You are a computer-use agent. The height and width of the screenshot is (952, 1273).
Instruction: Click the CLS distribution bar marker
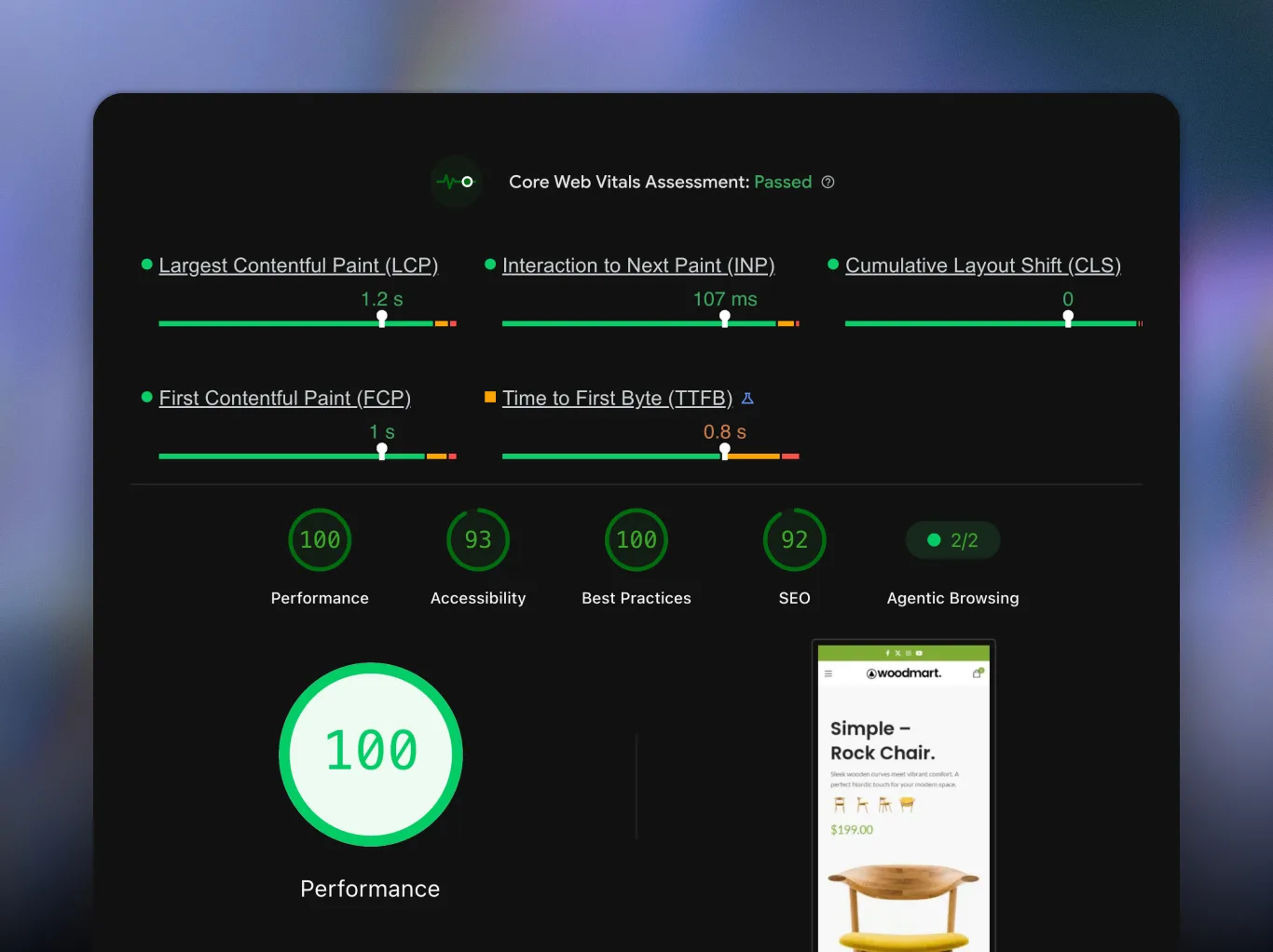pyautogui.click(x=1068, y=319)
